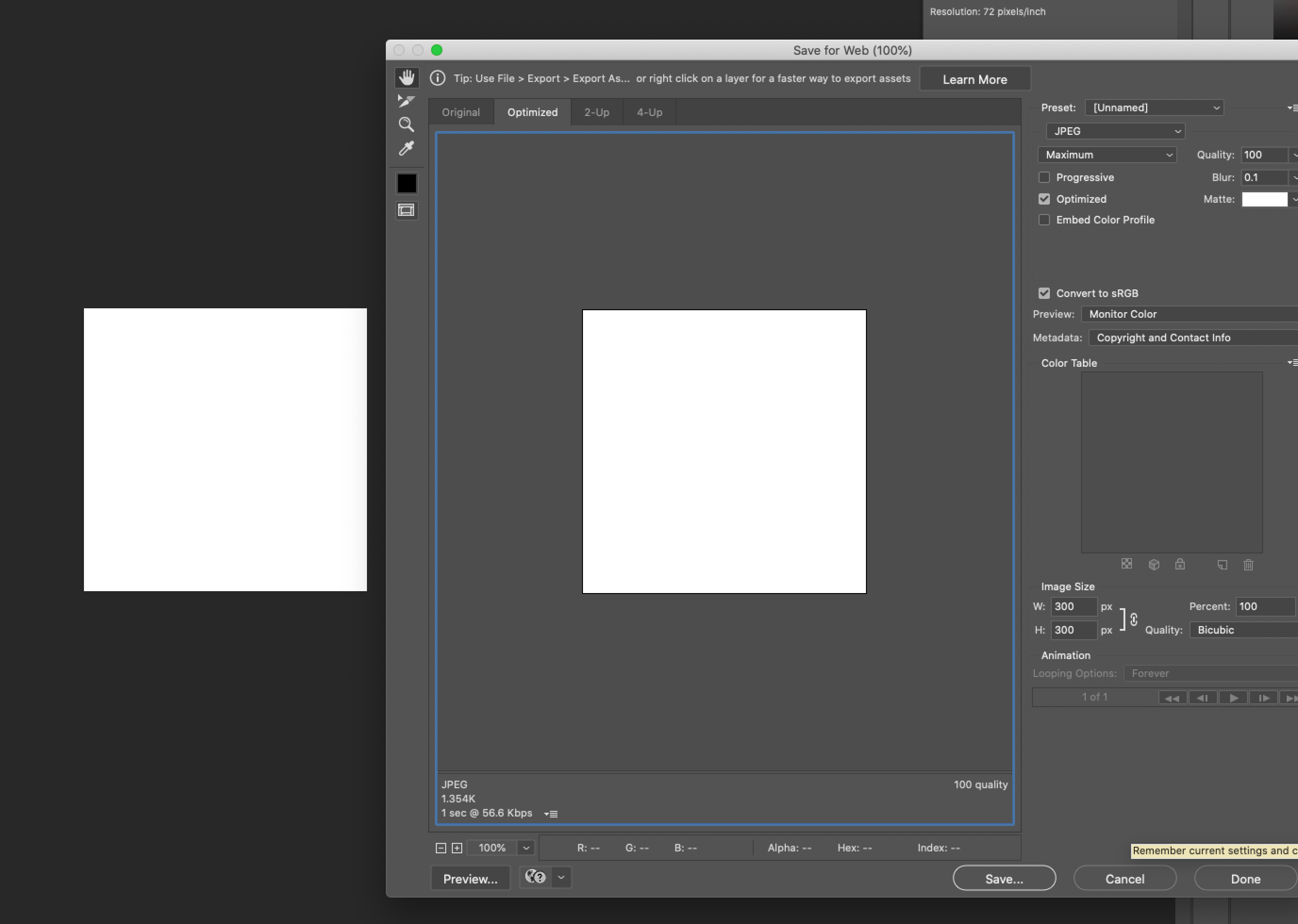1298x924 pixels.
Task: Switch to the Original tab
Action: click(460, 112)
